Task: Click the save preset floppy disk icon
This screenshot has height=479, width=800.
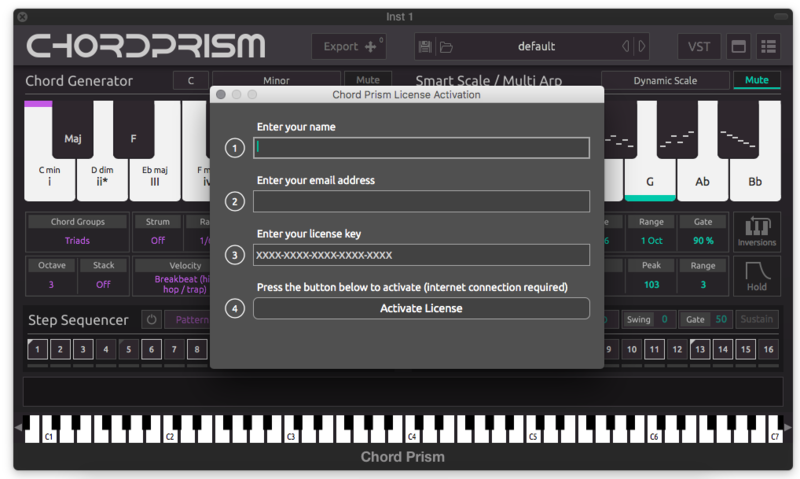Action: coord(424,47)
